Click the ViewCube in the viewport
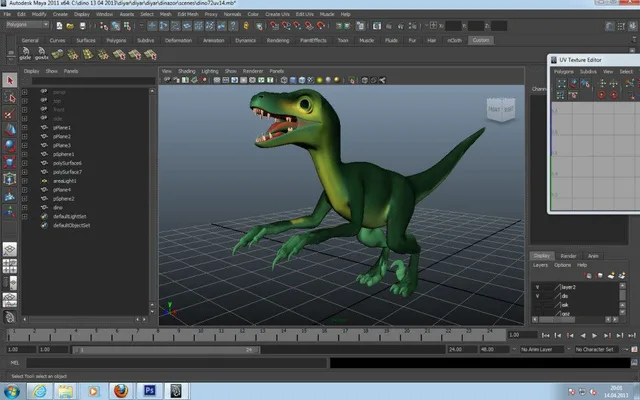Screen dimensions: 640x400 pyautogui.click(x=501, y=109)
